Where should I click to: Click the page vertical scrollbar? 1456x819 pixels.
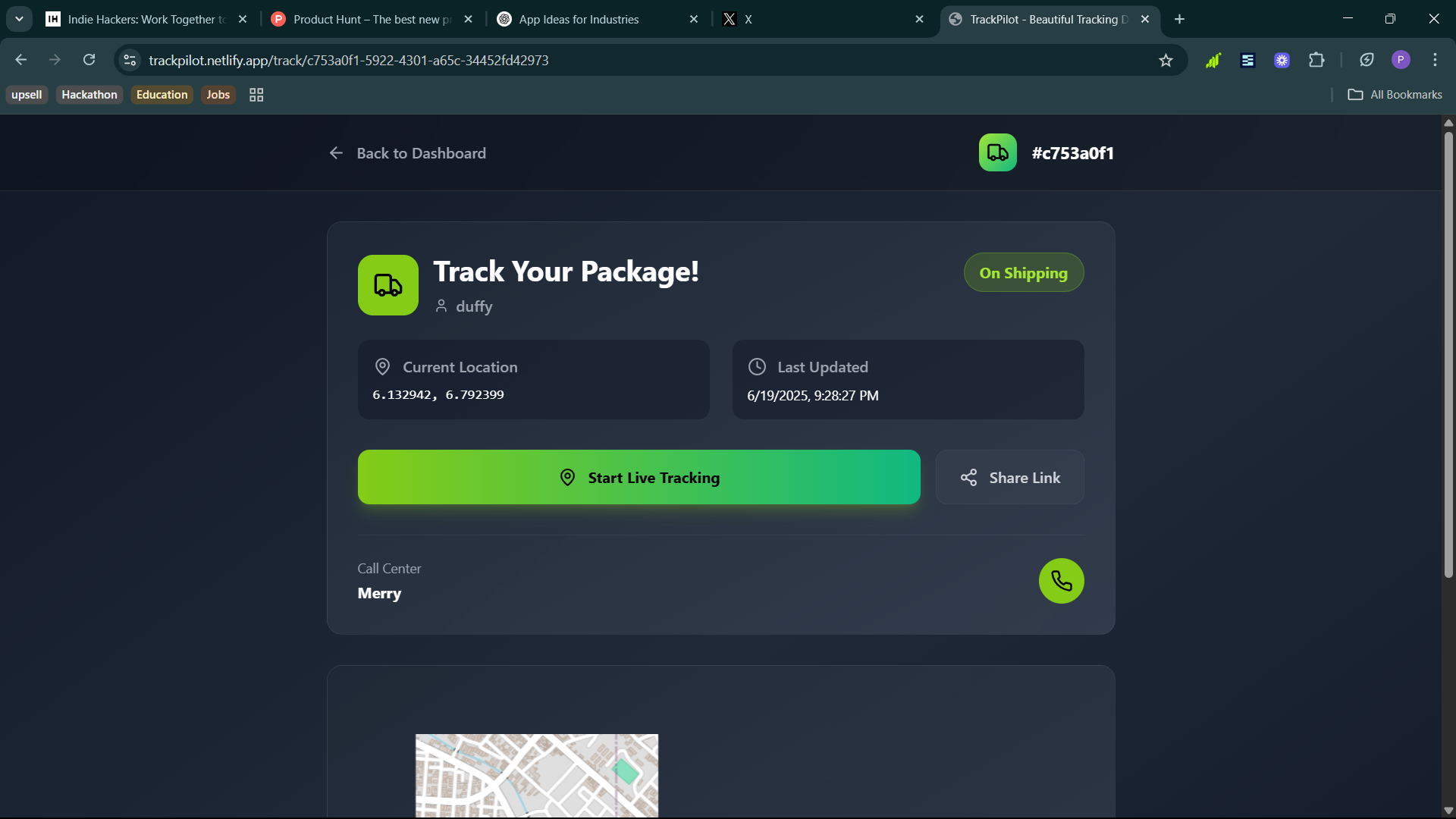[x=1448, y=355]
